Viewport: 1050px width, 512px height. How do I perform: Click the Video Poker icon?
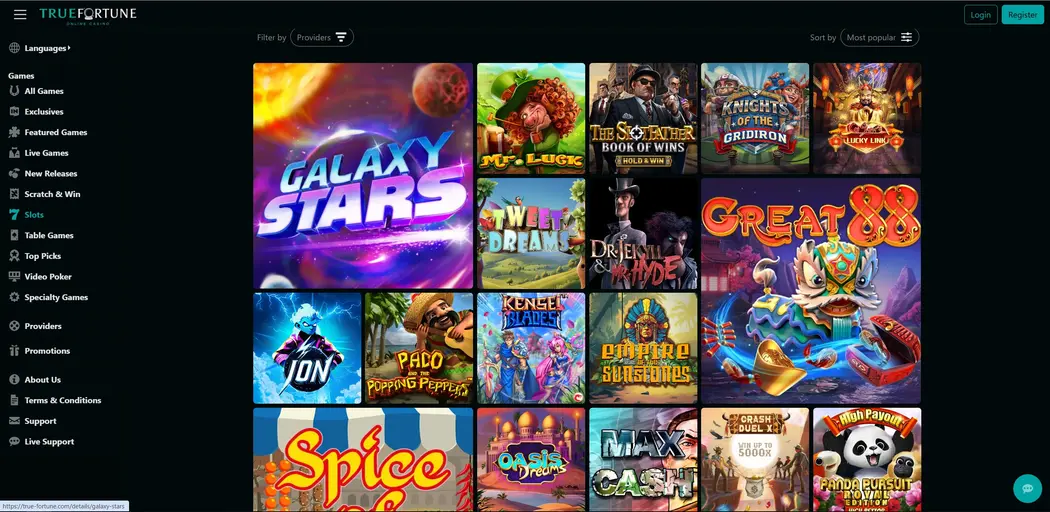pos(14,276)
